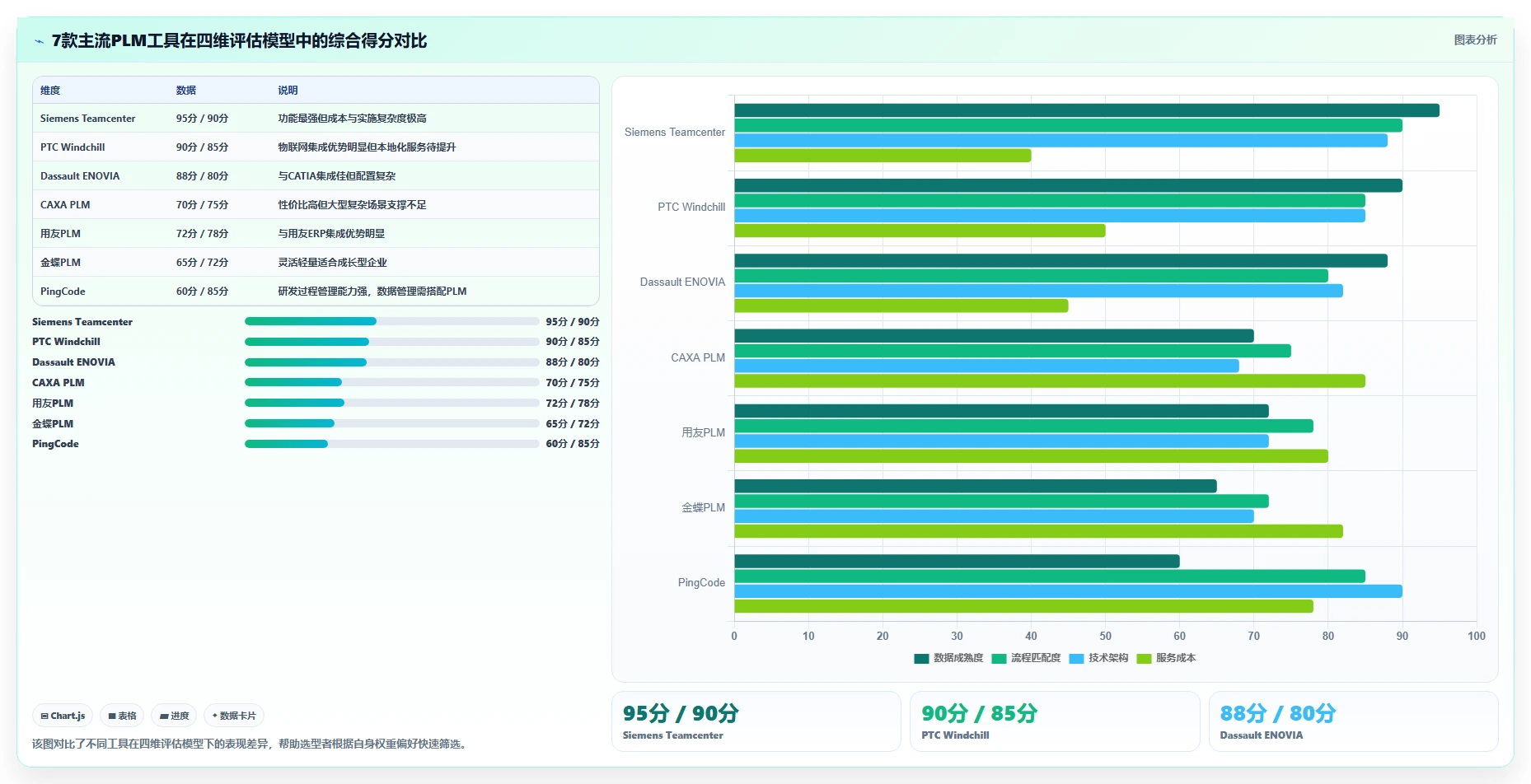The width and height of the screenshot is (1531, 784).
Task: Select the table cell 与CATIA集成佳但配置复杂
Action: [x=336, y=176]
